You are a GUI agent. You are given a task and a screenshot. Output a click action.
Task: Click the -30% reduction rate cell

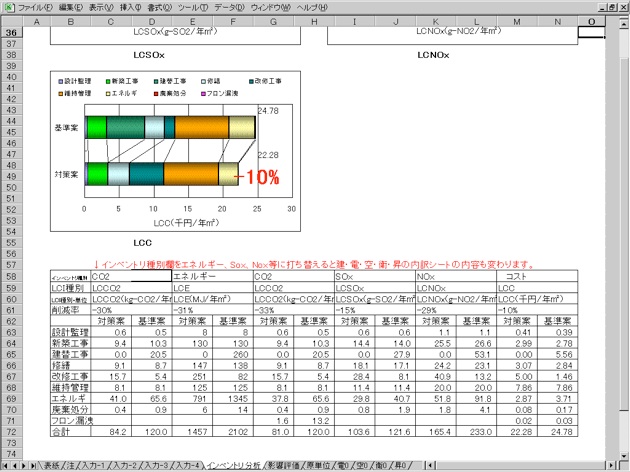tap(131, 310)
